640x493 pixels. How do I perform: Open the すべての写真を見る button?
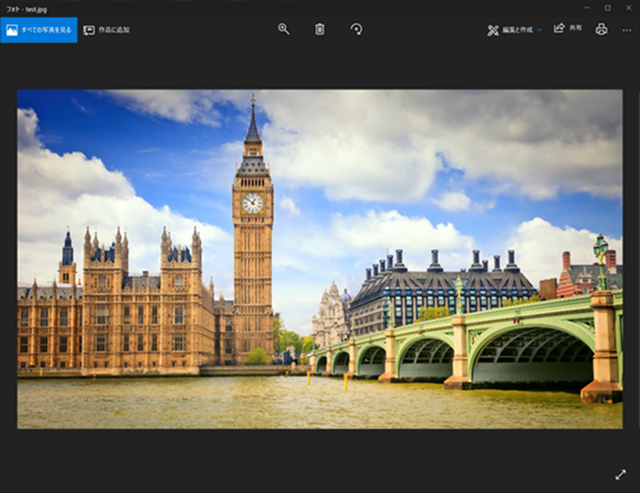(x=39, y=30)
